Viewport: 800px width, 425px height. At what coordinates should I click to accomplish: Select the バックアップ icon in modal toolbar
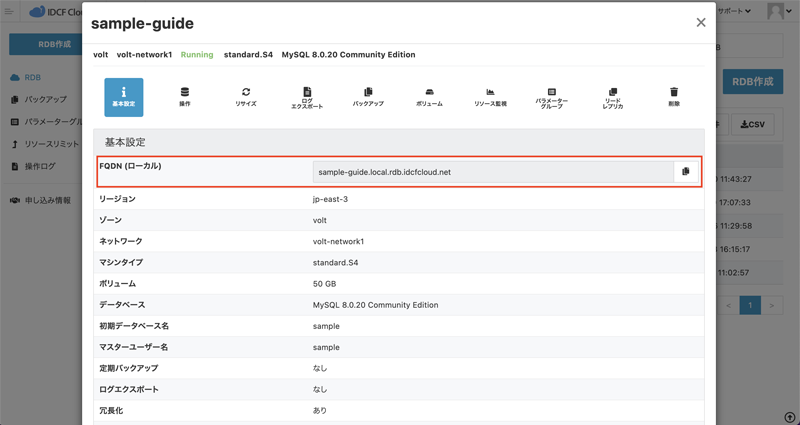point(368,97)
